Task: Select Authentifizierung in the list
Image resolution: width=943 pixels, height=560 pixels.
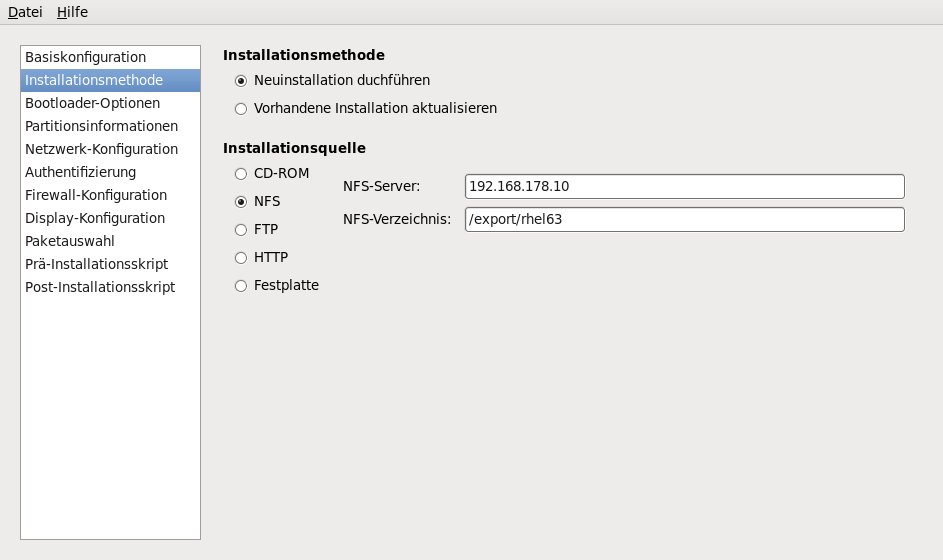Action: [x=80, y=172]
